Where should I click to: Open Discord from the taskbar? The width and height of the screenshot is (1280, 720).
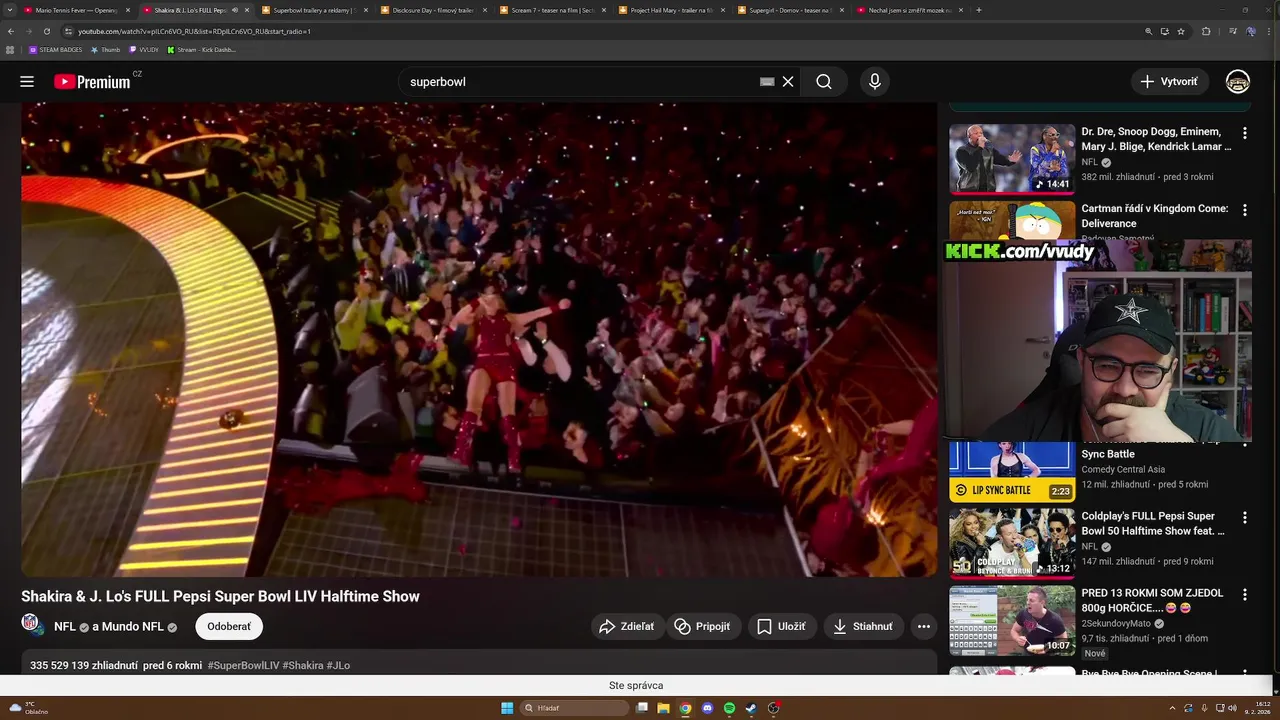tap(707, 708)
